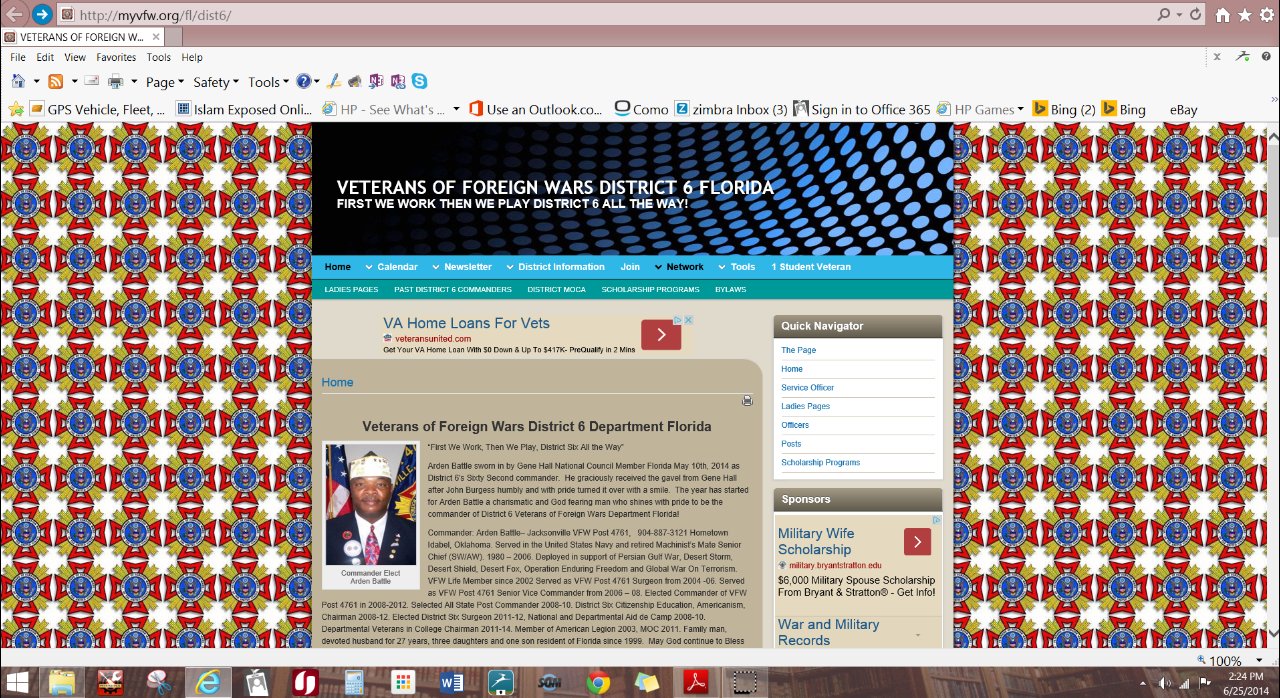The width and height of the screenshot is (1280, 698).
Task: Open Google Chrome from the taskbar
Action: pos(599,682)
